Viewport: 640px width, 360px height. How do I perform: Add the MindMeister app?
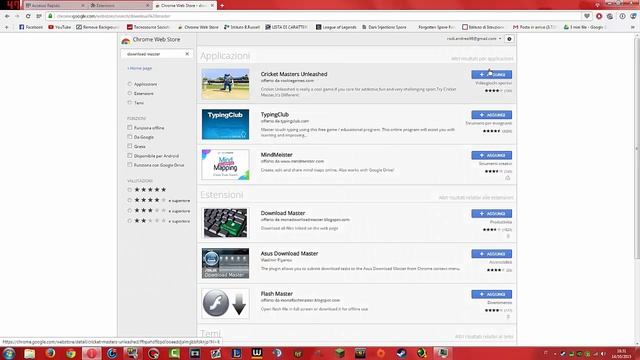(x=491, y=155)
